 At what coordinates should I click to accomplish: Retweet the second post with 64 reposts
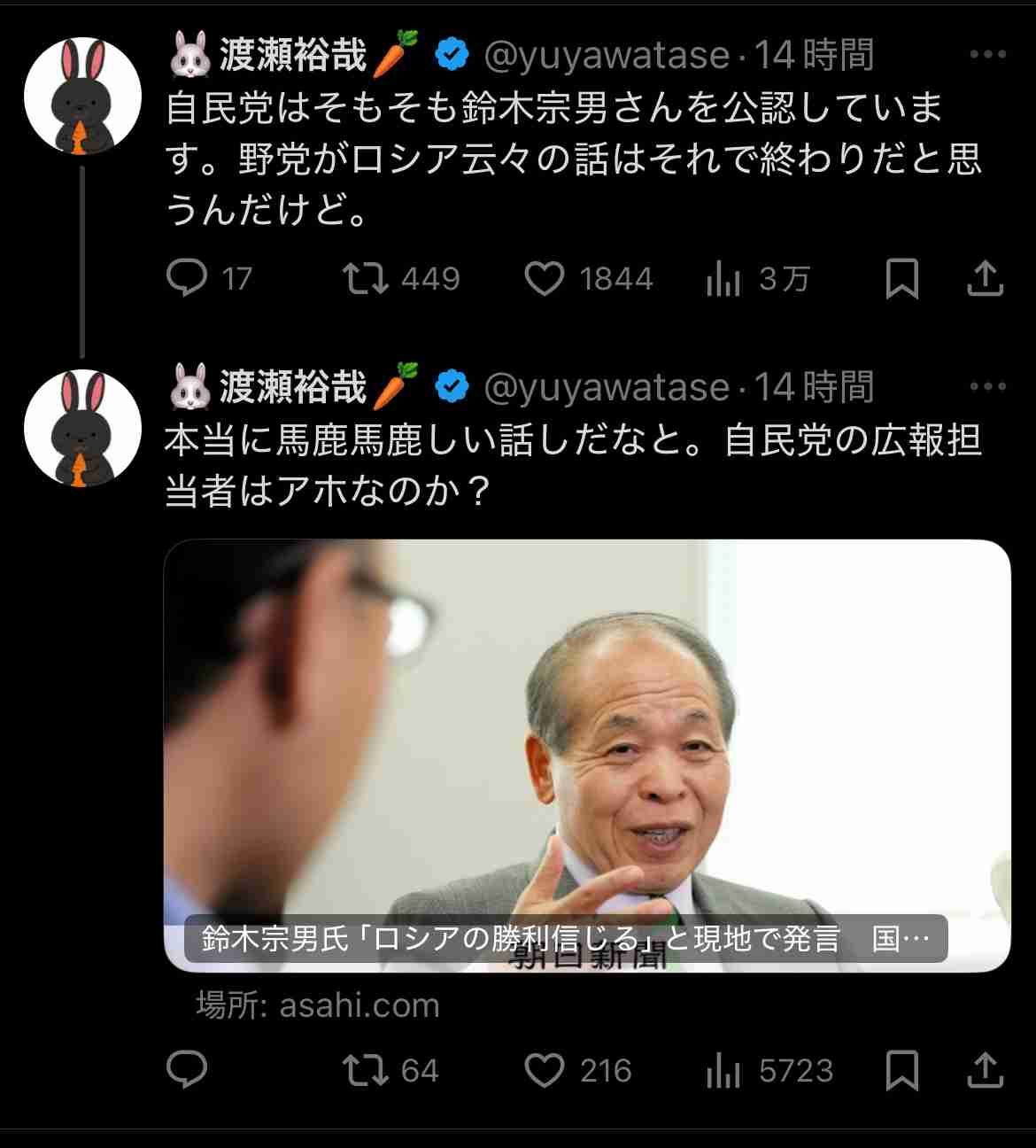click(390, 1070)
